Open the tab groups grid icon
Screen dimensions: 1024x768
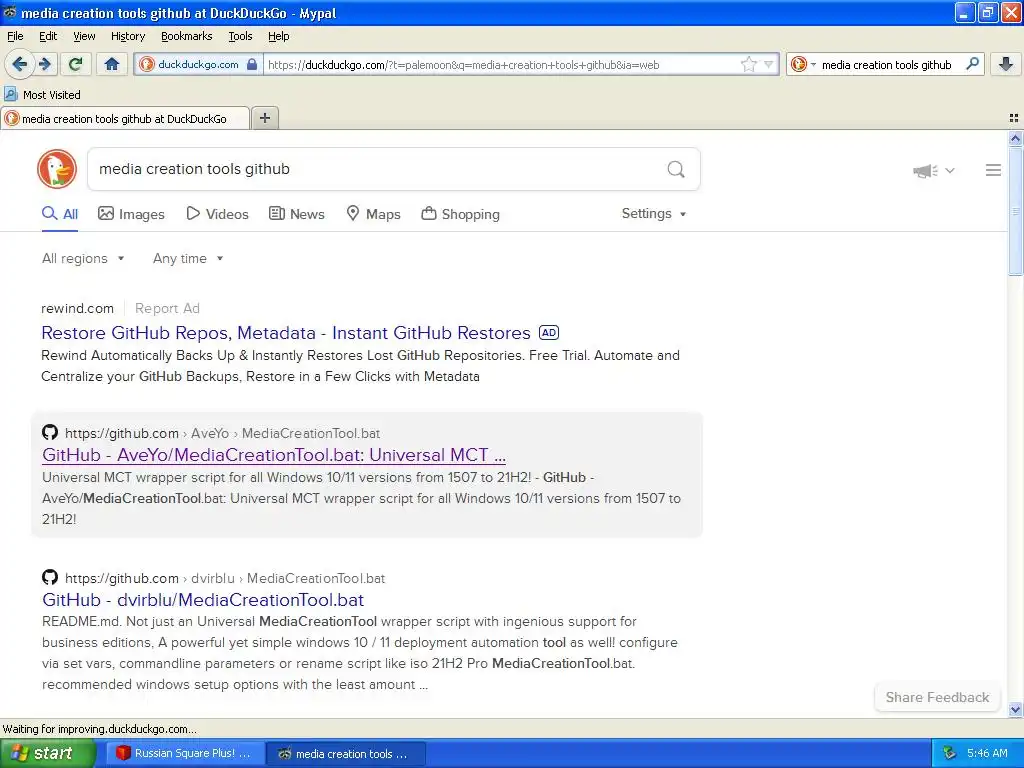tap(1014, 118)
